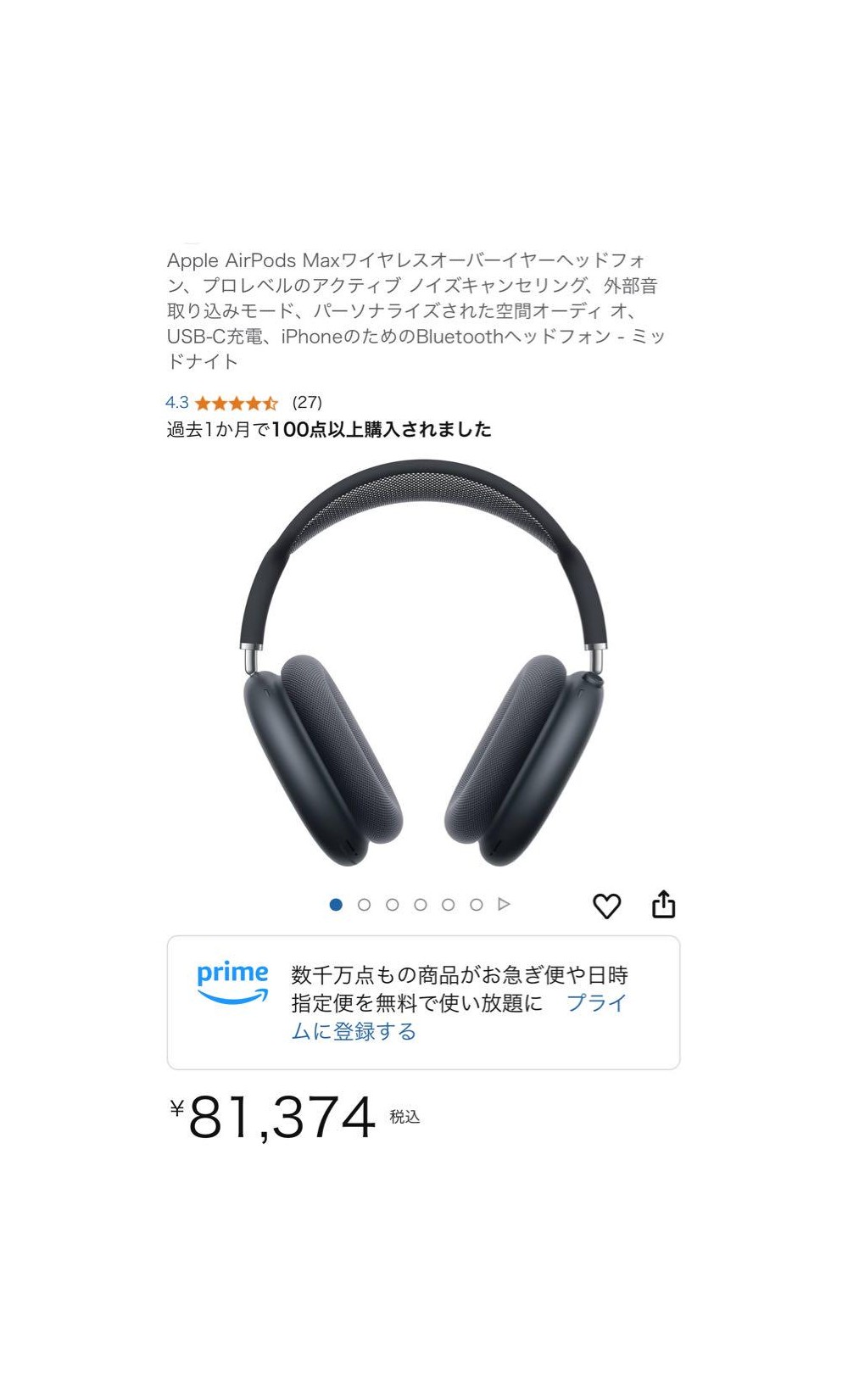Click the 100点以上購入されました purchase notice
The height and width of the screenshot is (1400, 848).
pos(382,430)
